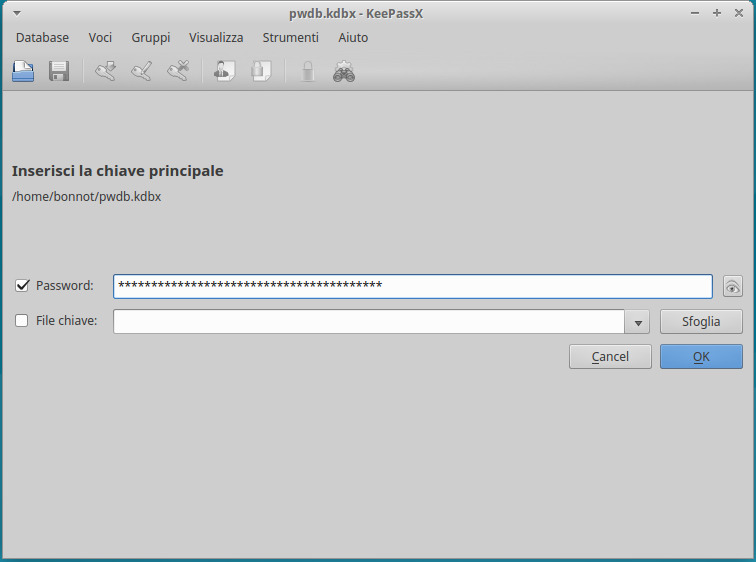Close the KeePassX window
Screen dimensions: 756x562
pos(739,13)
